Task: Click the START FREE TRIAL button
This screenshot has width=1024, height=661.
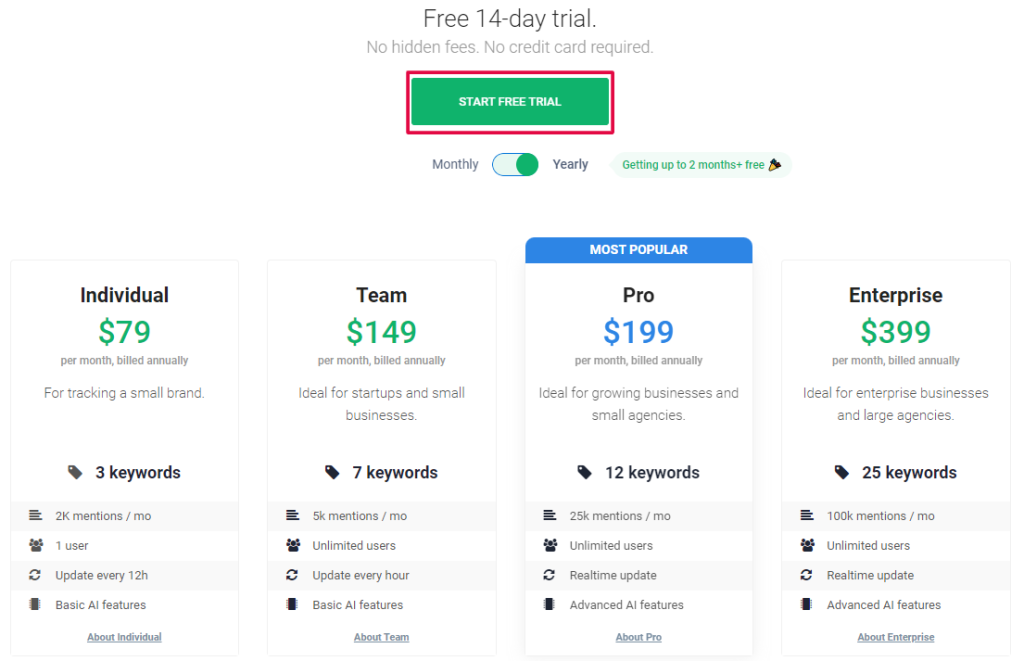Action: pyautogui.click(x=509, y=102)
